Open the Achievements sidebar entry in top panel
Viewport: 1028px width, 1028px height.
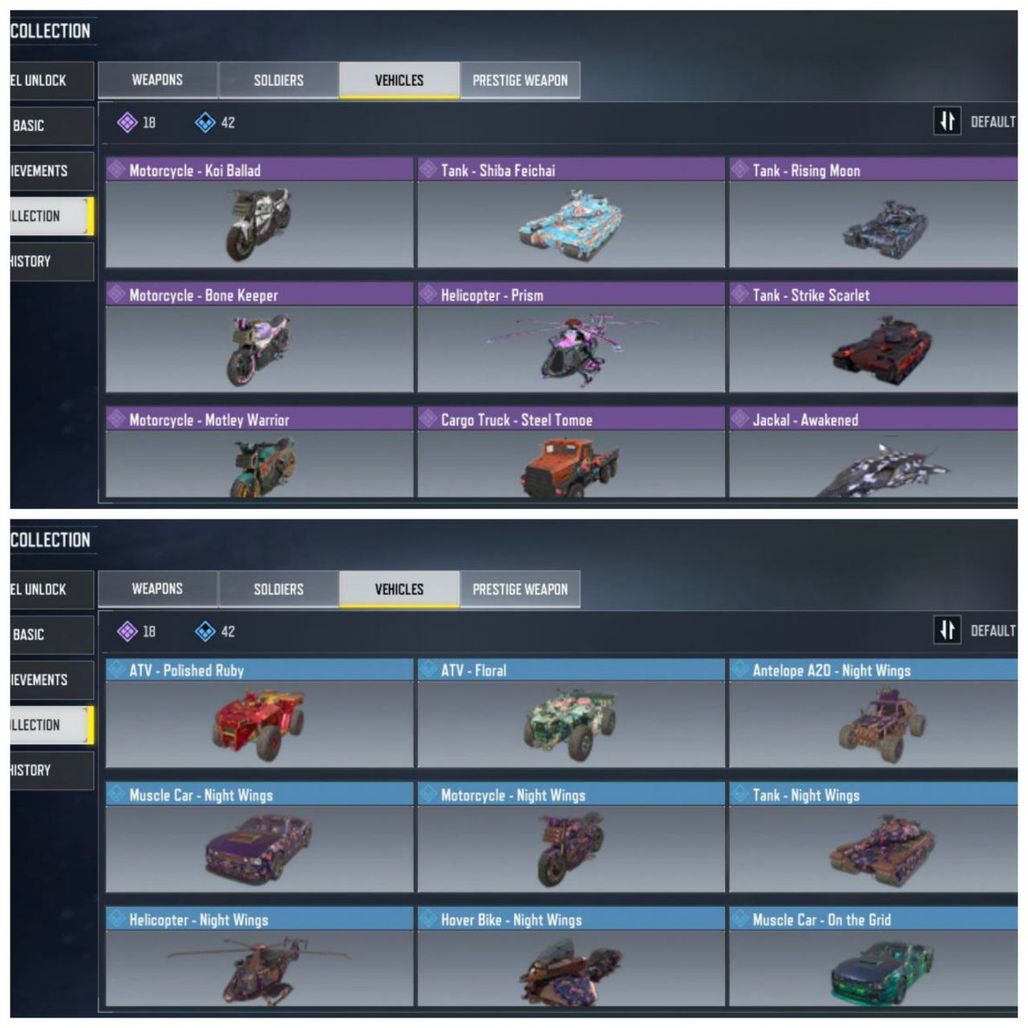[52, 170]
